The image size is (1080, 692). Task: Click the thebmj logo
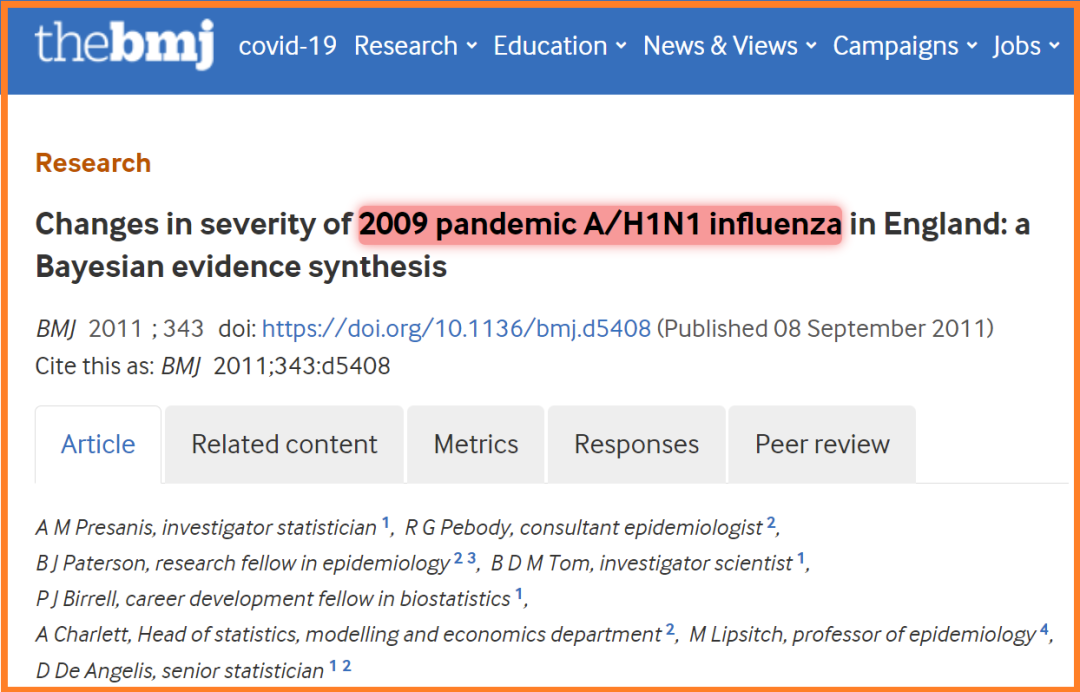pyautogui.click(x=125, y=45)
